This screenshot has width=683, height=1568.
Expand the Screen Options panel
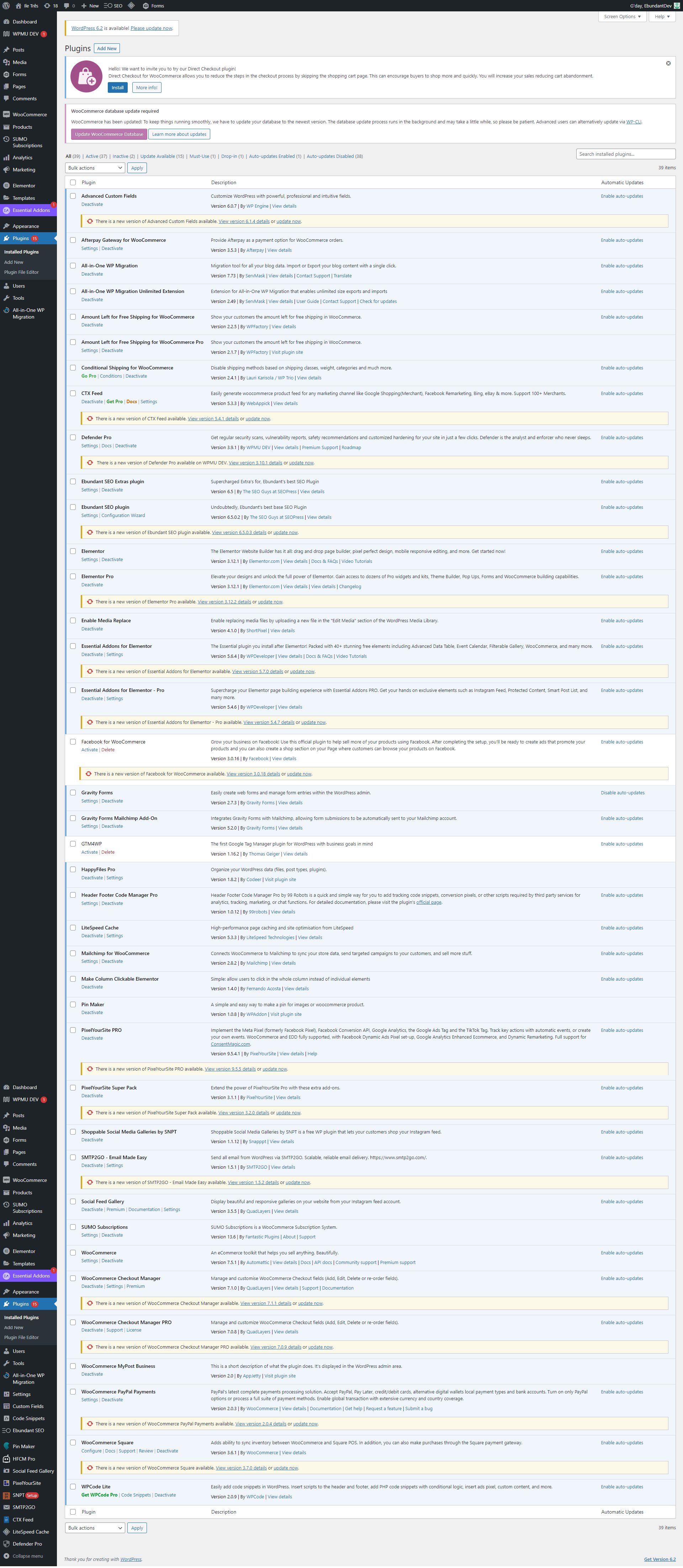point(621,16)
